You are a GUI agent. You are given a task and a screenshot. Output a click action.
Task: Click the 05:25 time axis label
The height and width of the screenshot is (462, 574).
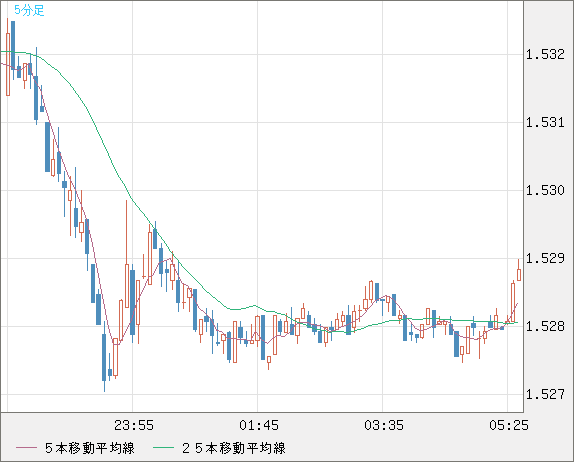[509, 425]
